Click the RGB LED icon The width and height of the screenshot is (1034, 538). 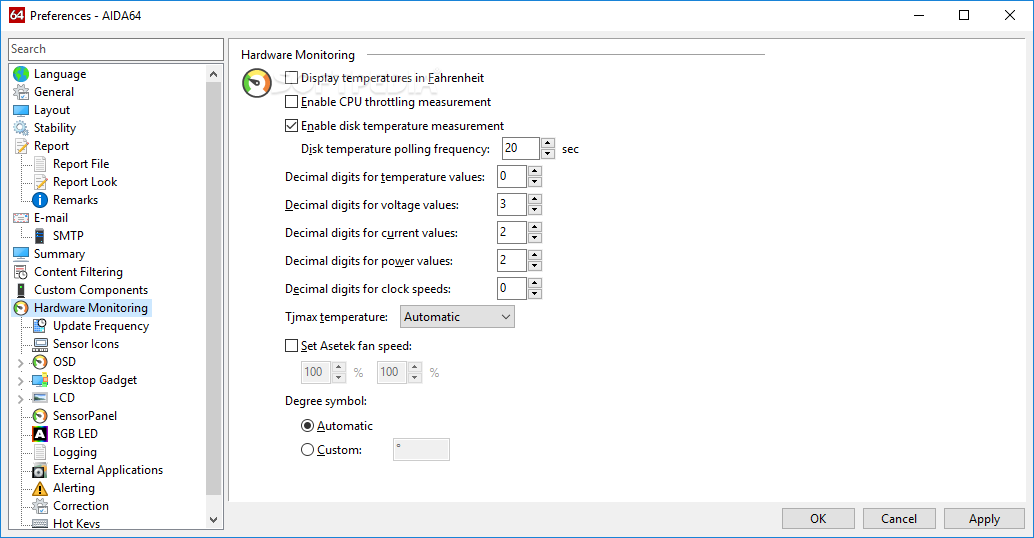[40, 434]
